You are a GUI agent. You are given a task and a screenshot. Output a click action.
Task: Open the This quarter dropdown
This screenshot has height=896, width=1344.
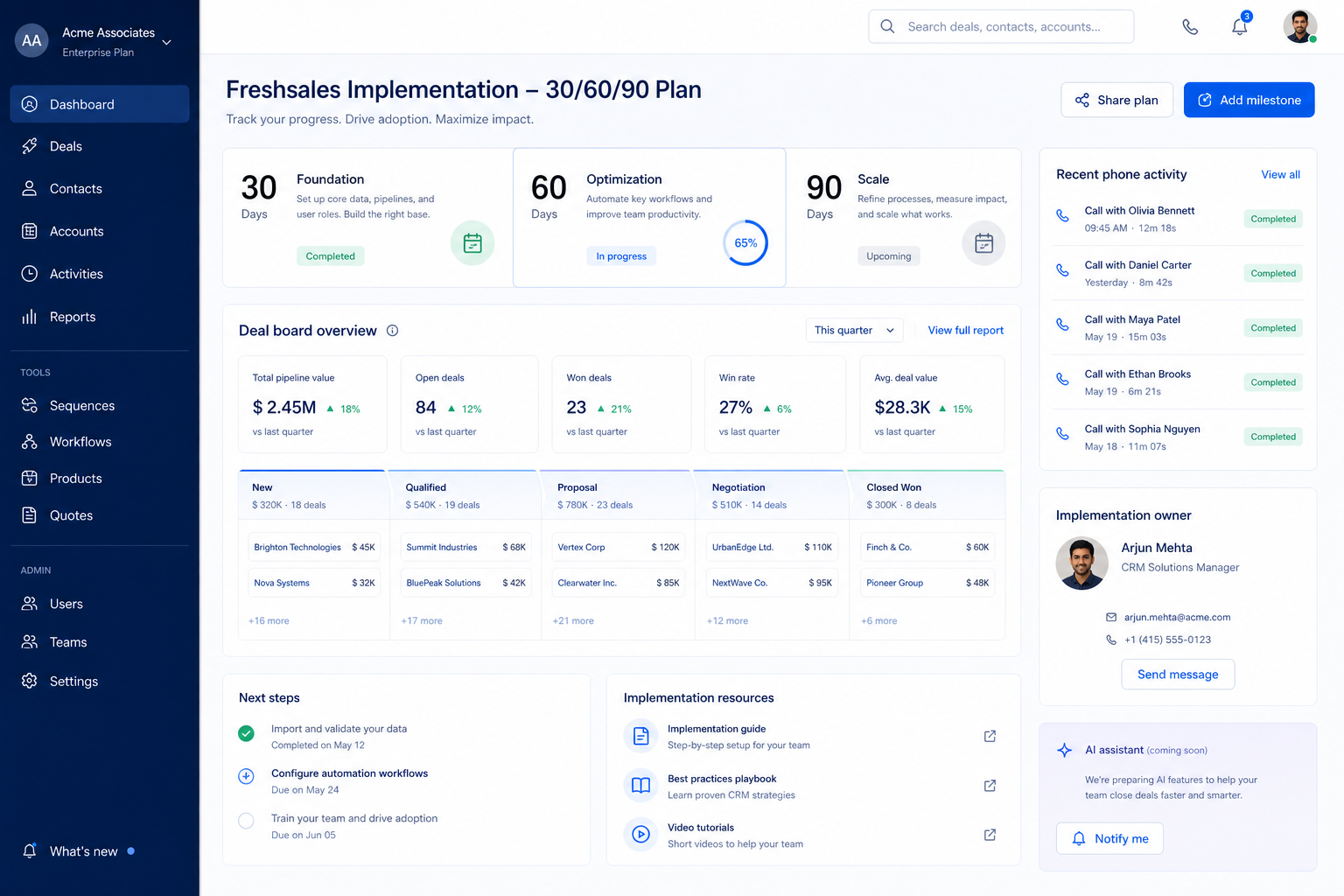[854, 330]
